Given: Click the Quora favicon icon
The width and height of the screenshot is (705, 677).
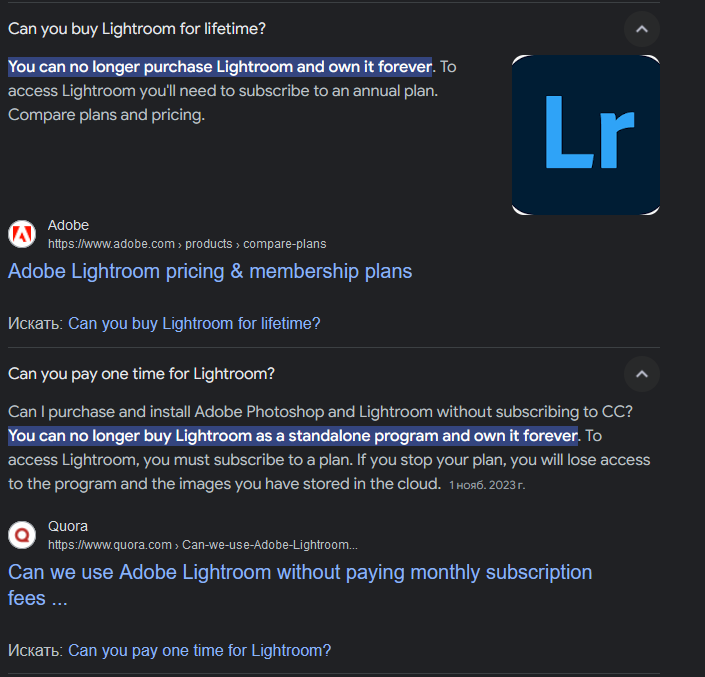Looking at the screenshot, I should pyautogui.click(x=22, y=535).
